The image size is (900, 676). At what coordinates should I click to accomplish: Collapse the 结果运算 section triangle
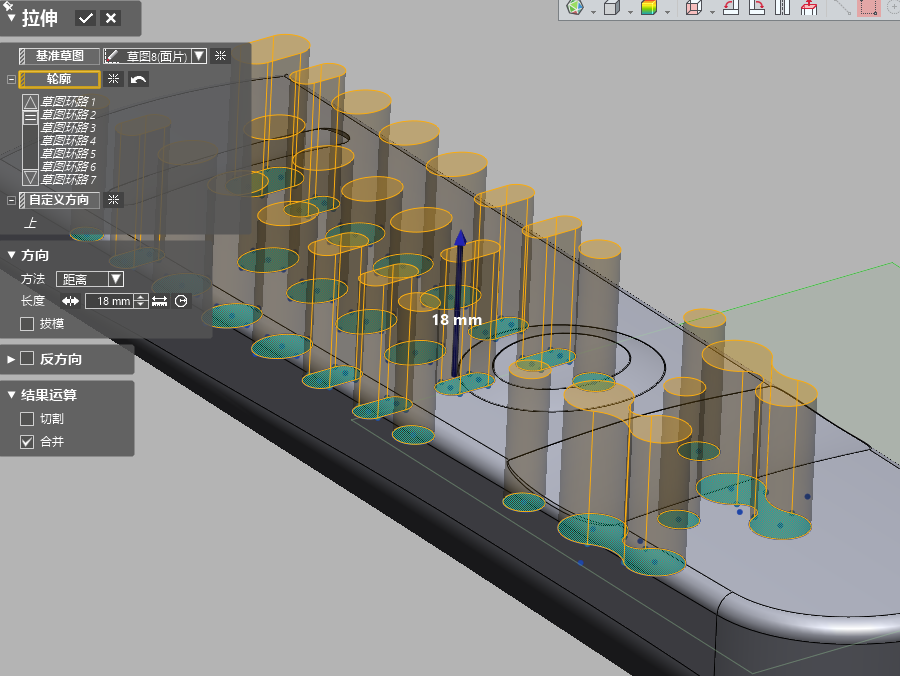11,394
